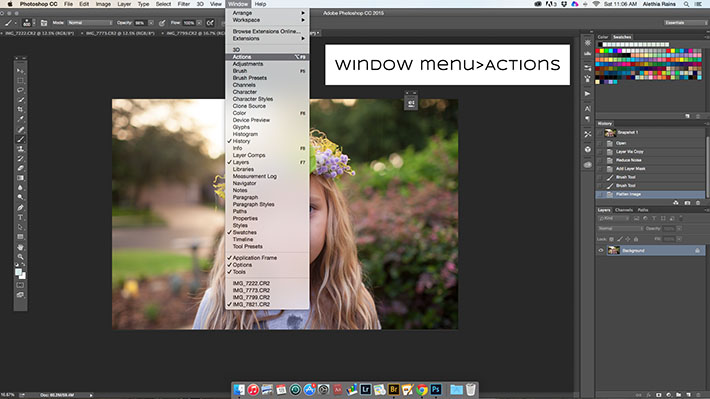710x399 pixels.
Task: Open the Opacity slider dropdown in options bar
Action: 151,23
